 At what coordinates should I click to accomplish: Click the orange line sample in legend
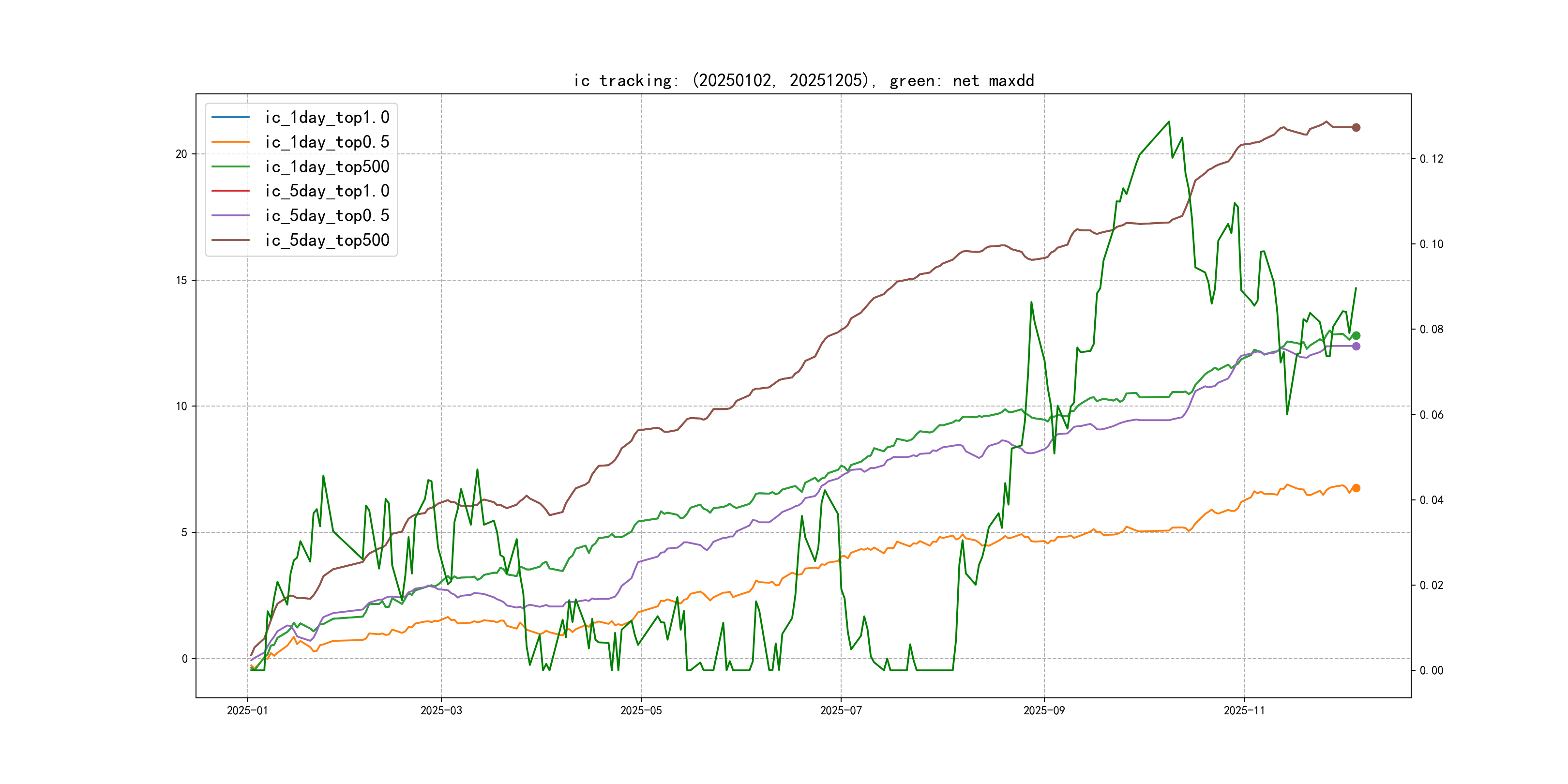pos(230,142)
